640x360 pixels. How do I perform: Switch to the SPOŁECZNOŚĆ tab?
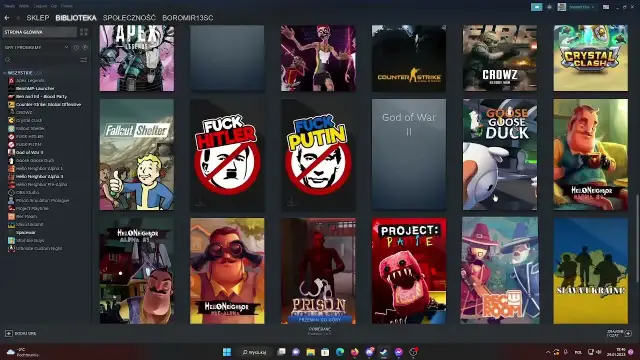[129, 18]
